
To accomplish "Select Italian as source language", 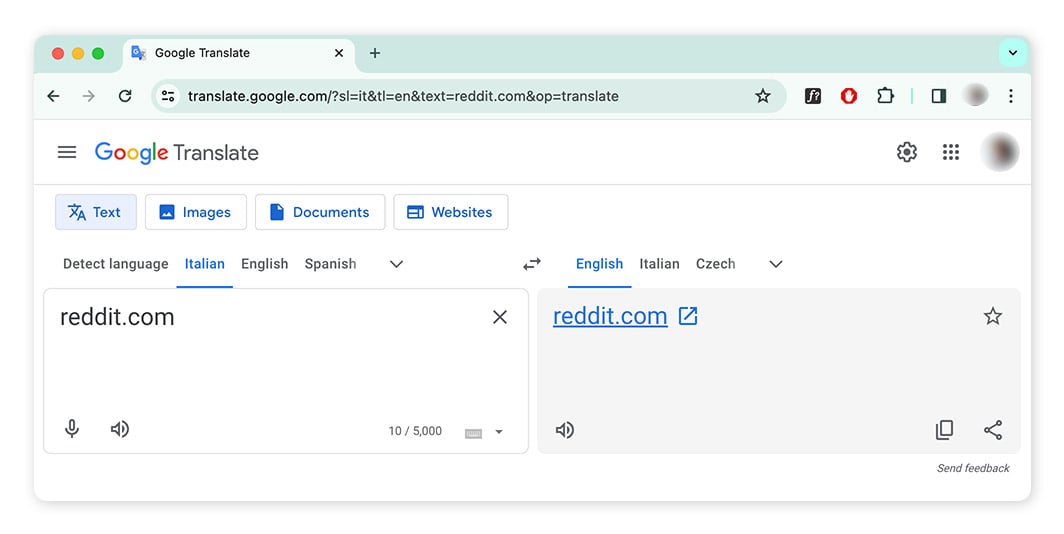I will [204, 264].
